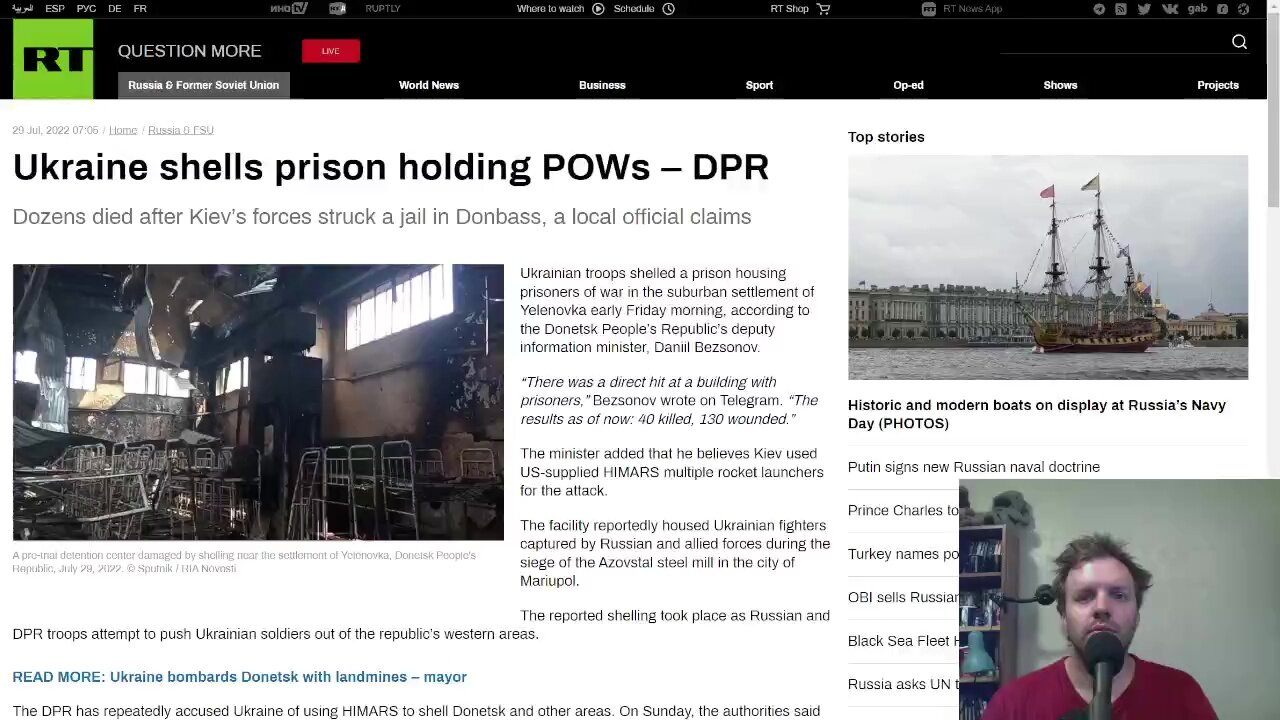Click the Home breadcrumb link

[123, 130]
